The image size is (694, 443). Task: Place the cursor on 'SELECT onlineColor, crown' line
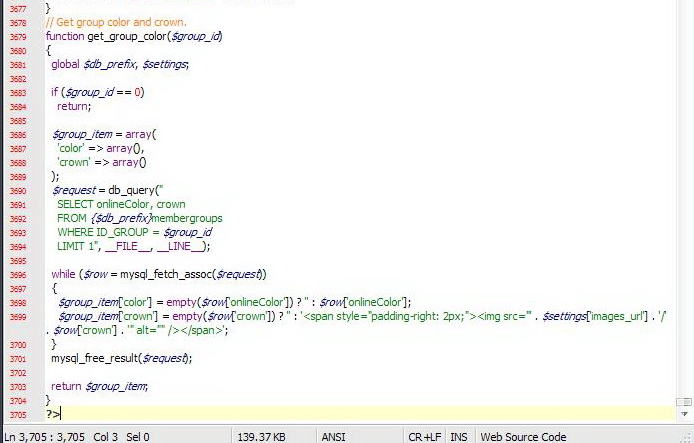[121, 204]
